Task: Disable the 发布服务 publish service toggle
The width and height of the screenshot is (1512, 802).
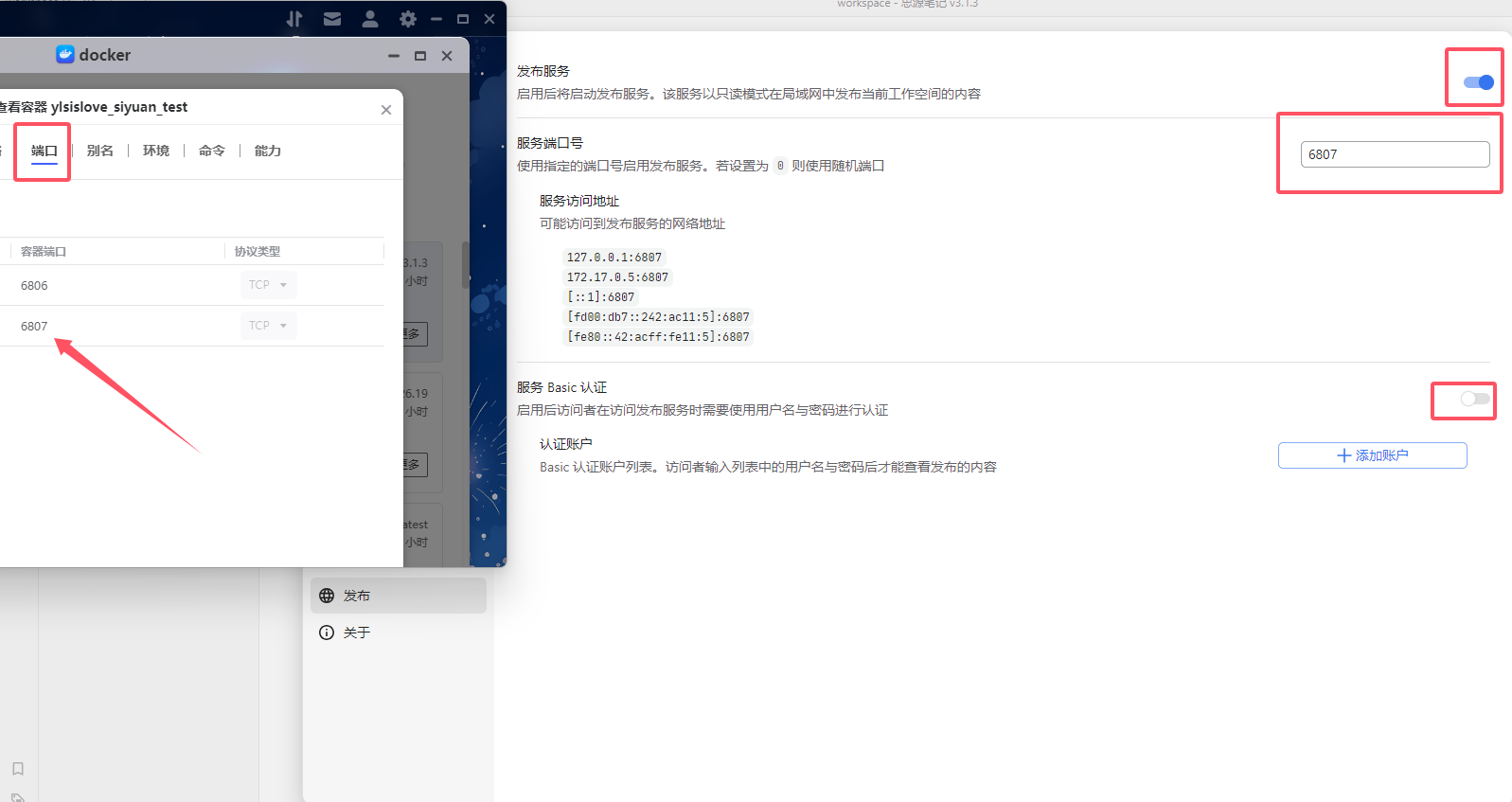Action: (x=1478, y=82)
